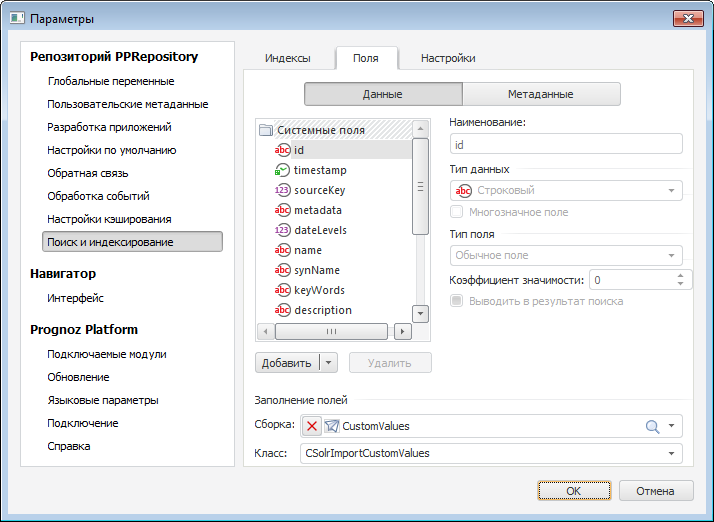Click the fields list scroll left arrow

pyautogui.click(x=266, y=332)
